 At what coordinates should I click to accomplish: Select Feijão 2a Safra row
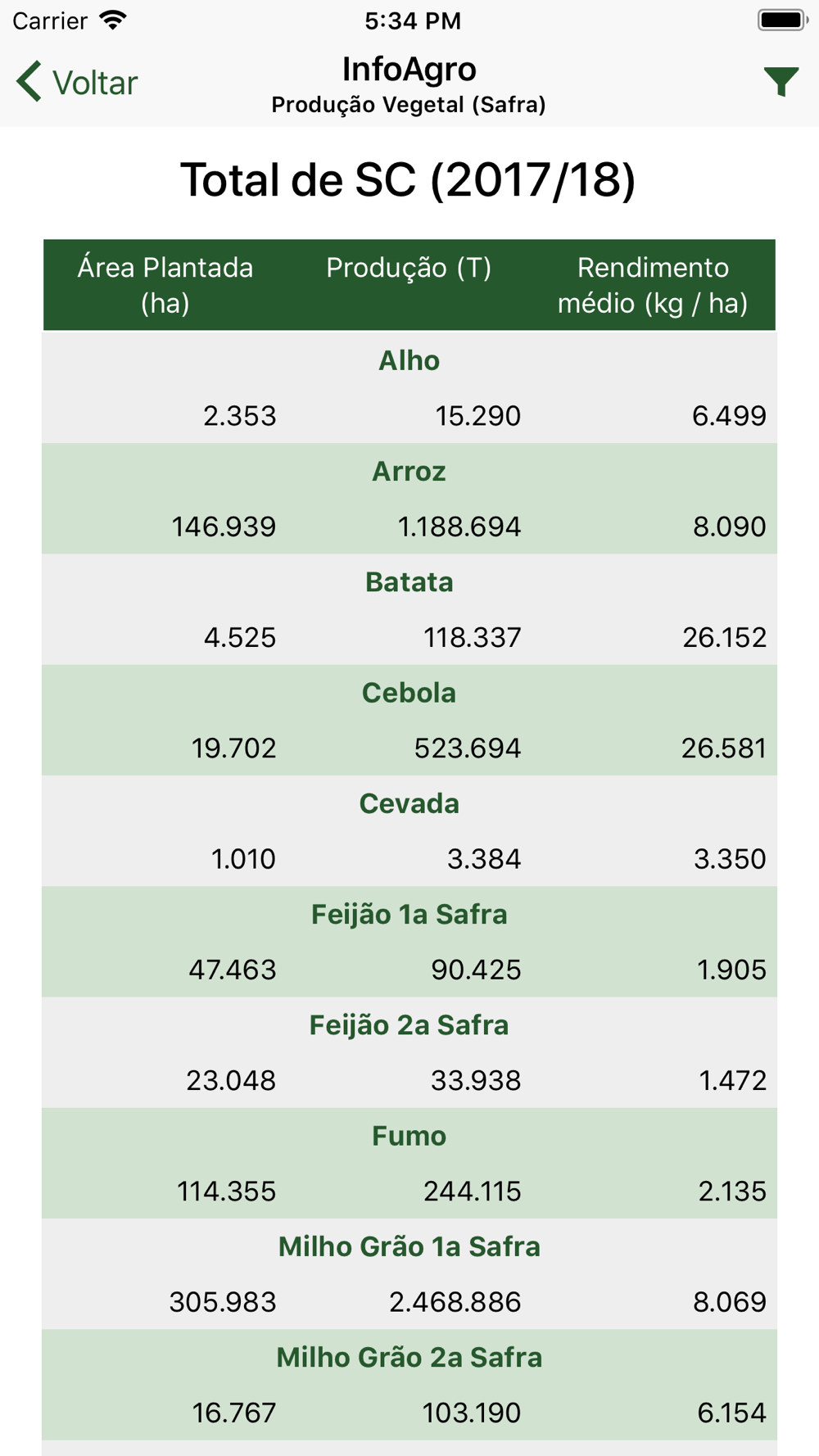point(409,1052)
